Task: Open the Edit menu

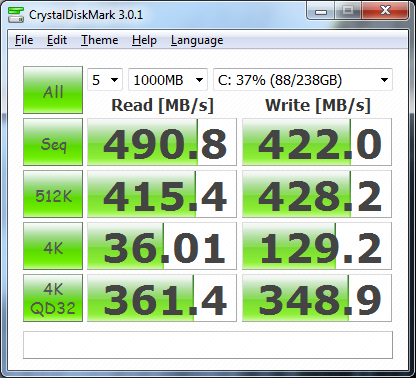Action: pos(57,40)
